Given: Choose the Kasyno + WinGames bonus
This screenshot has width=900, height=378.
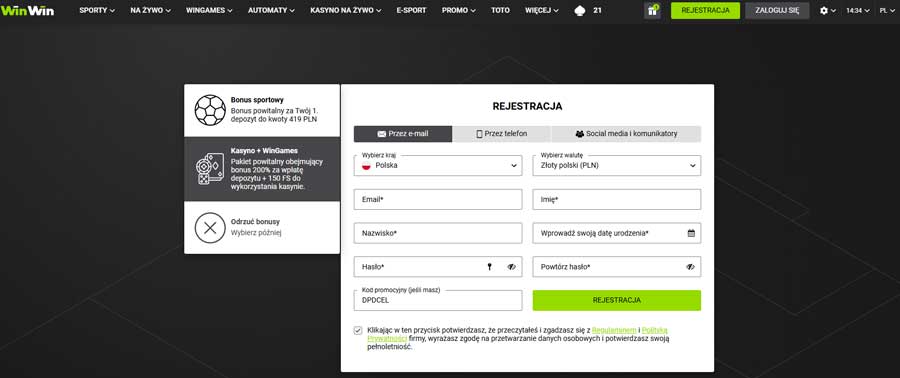Looking at the screenshot, I should (x=262, y=169).
